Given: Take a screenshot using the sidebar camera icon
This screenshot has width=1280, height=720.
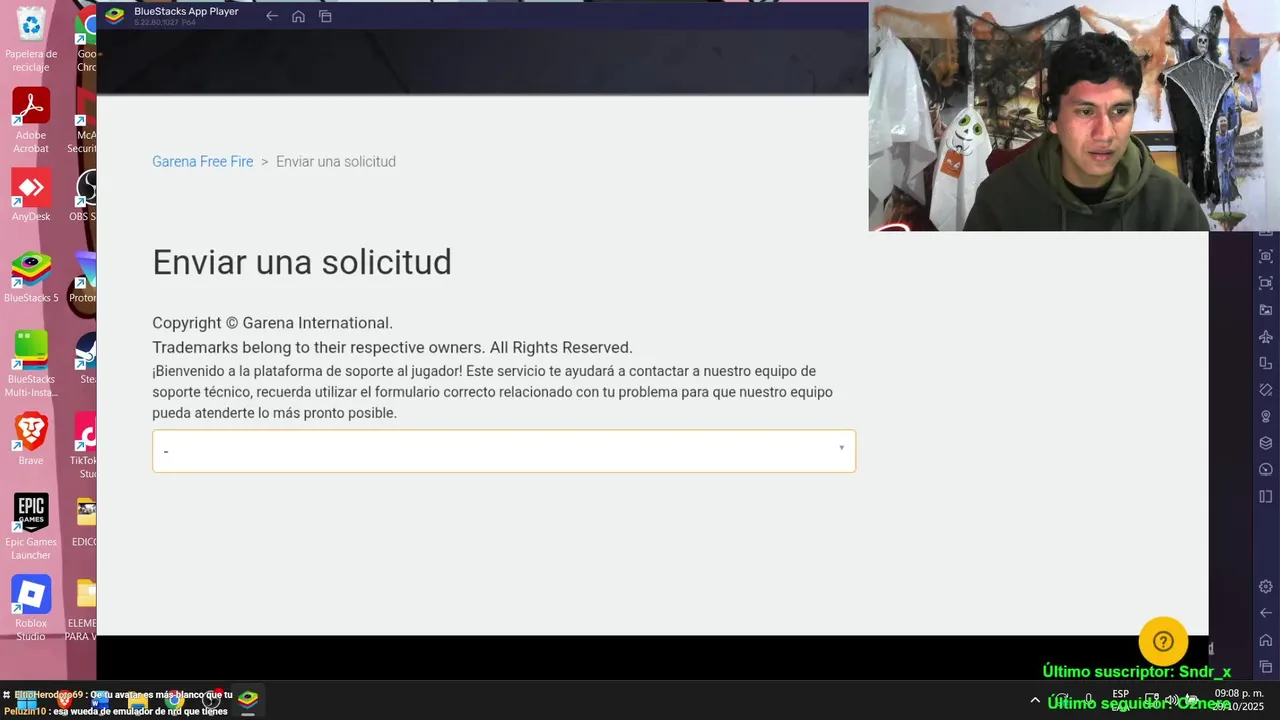Looking at the screenshot, I should coord(1266,257).
